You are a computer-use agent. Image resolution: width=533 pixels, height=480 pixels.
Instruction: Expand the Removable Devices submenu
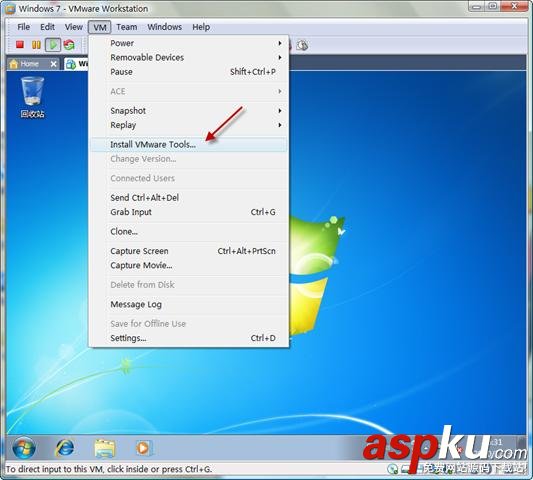188,57
